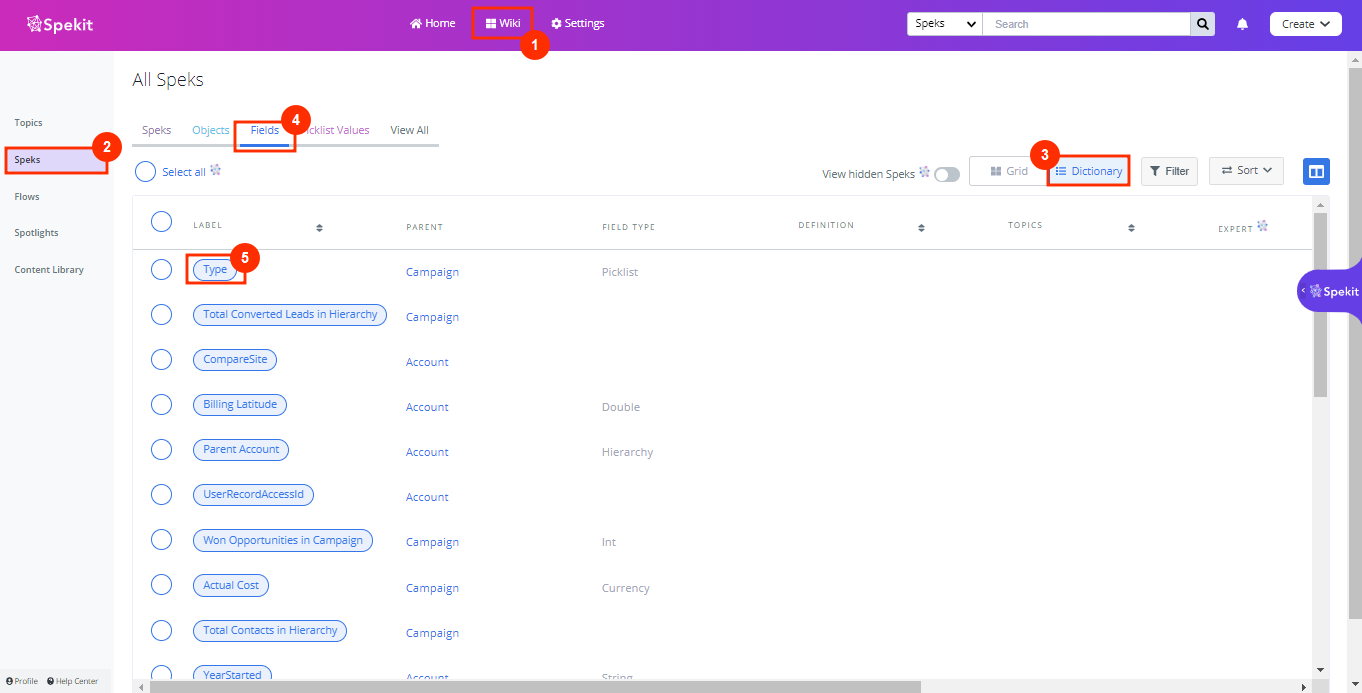Click sparkle icon next to Select all

point(215,170)
